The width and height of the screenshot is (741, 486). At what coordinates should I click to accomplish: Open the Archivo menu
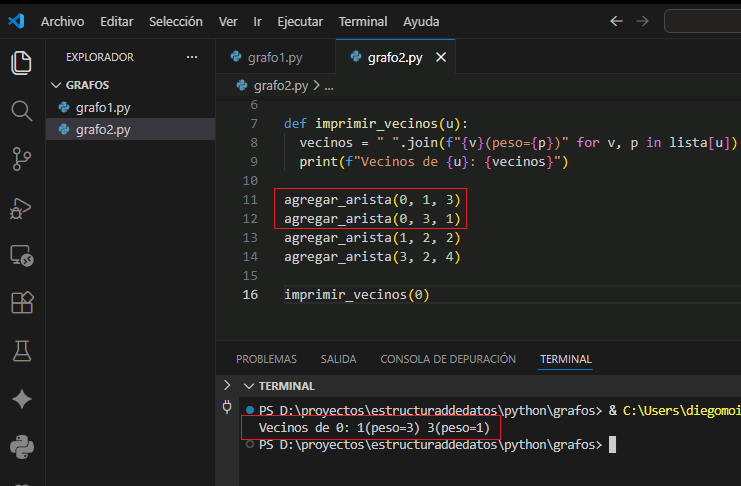(62, 21)
